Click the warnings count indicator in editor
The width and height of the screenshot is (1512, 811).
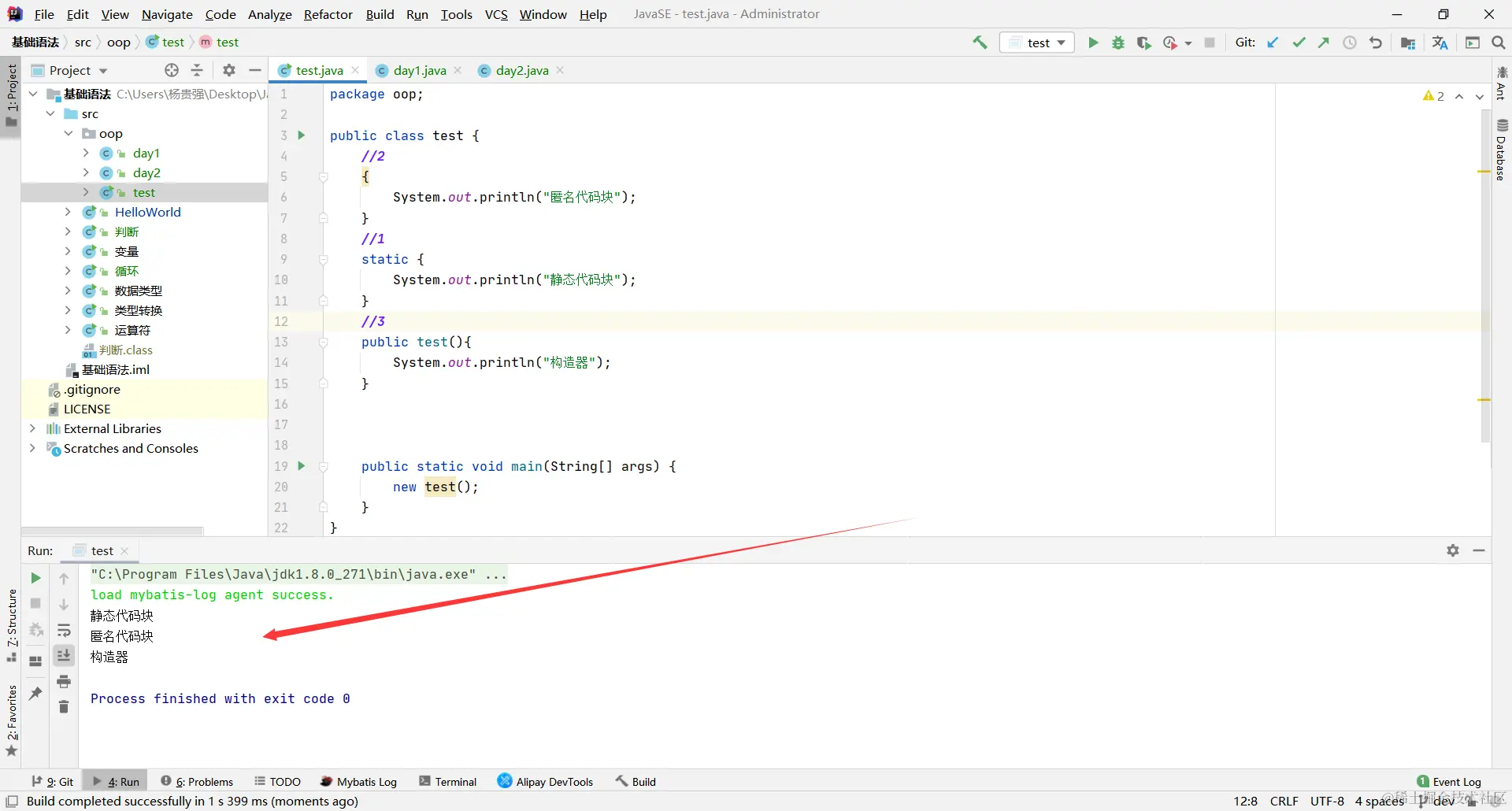pyautogui.click(x=1433, y=96)
